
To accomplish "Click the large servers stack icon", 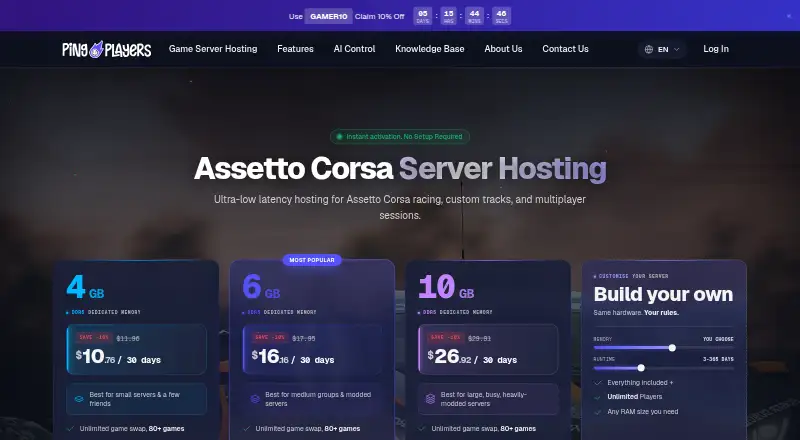I will pyautogui.click(x=431, y=399).
